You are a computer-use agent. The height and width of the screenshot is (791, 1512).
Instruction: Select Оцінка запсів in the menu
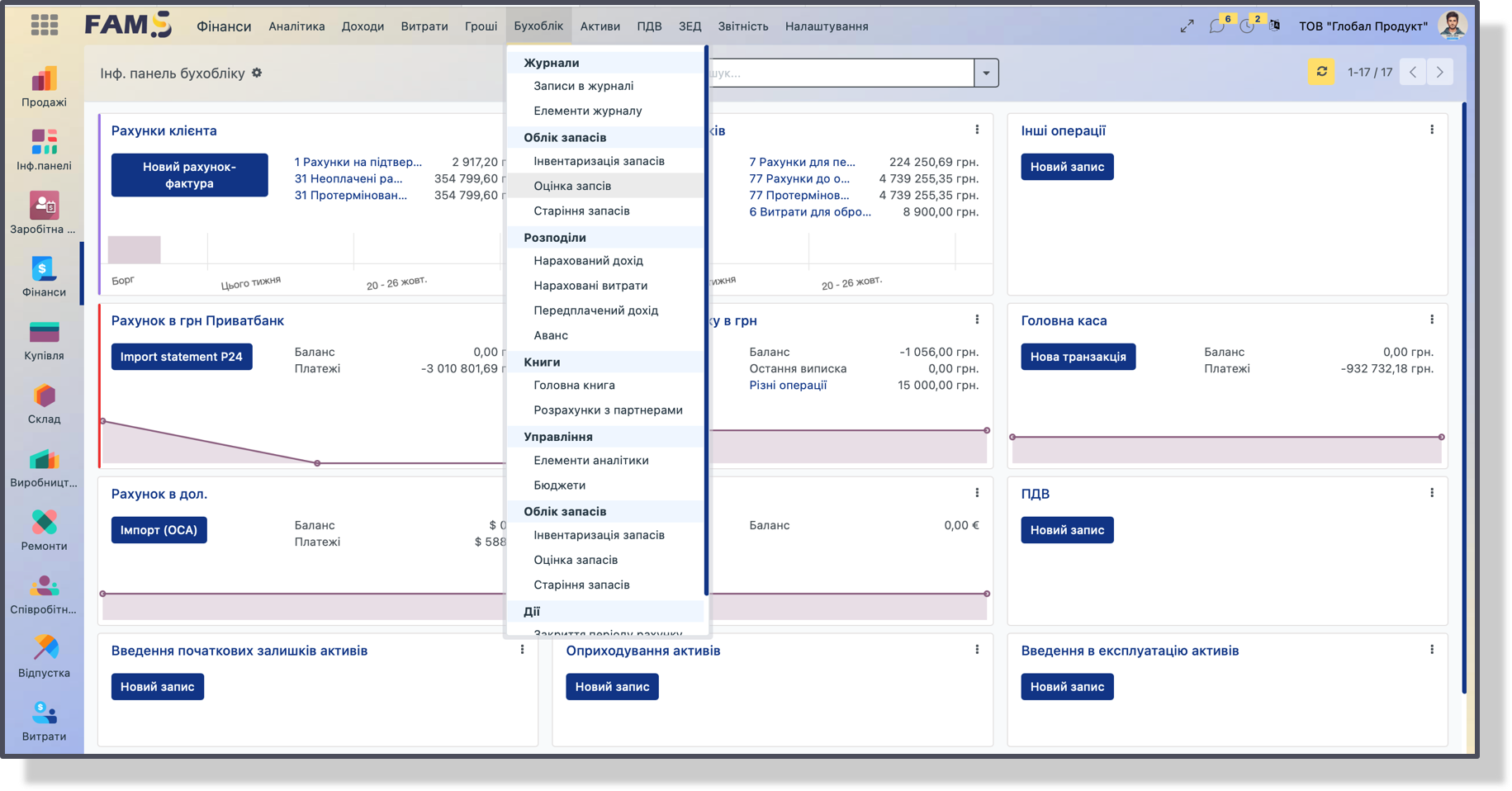572,186
